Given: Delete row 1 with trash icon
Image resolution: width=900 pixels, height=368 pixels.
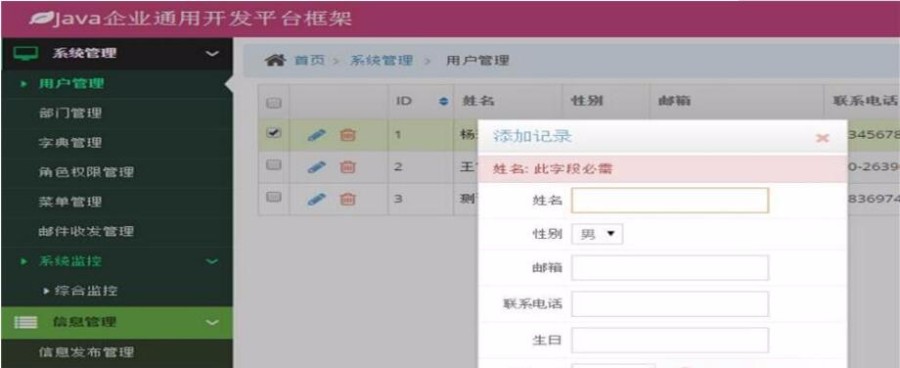Looking at the screenshot, I should click(x=348, y=135).
